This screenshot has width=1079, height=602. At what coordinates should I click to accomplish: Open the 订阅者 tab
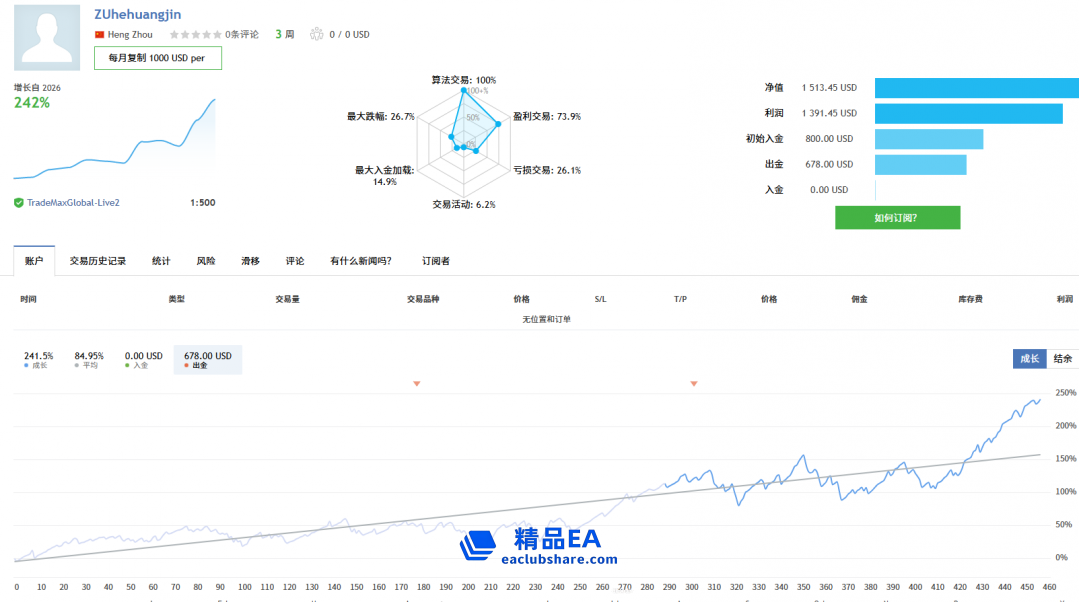click(436, 260)
